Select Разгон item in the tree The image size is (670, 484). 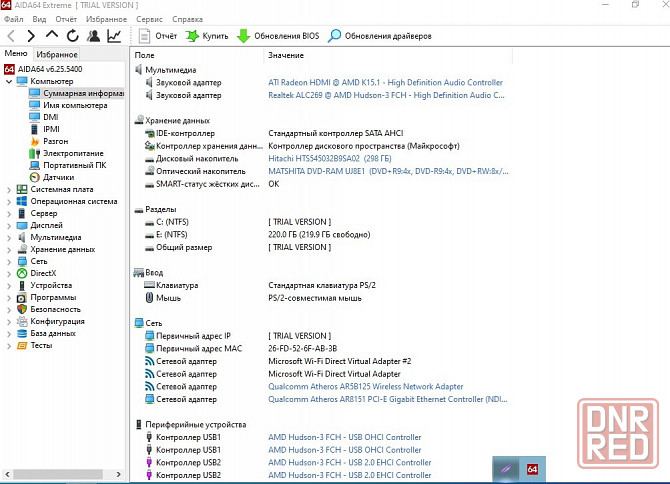(x=55, y=141)
